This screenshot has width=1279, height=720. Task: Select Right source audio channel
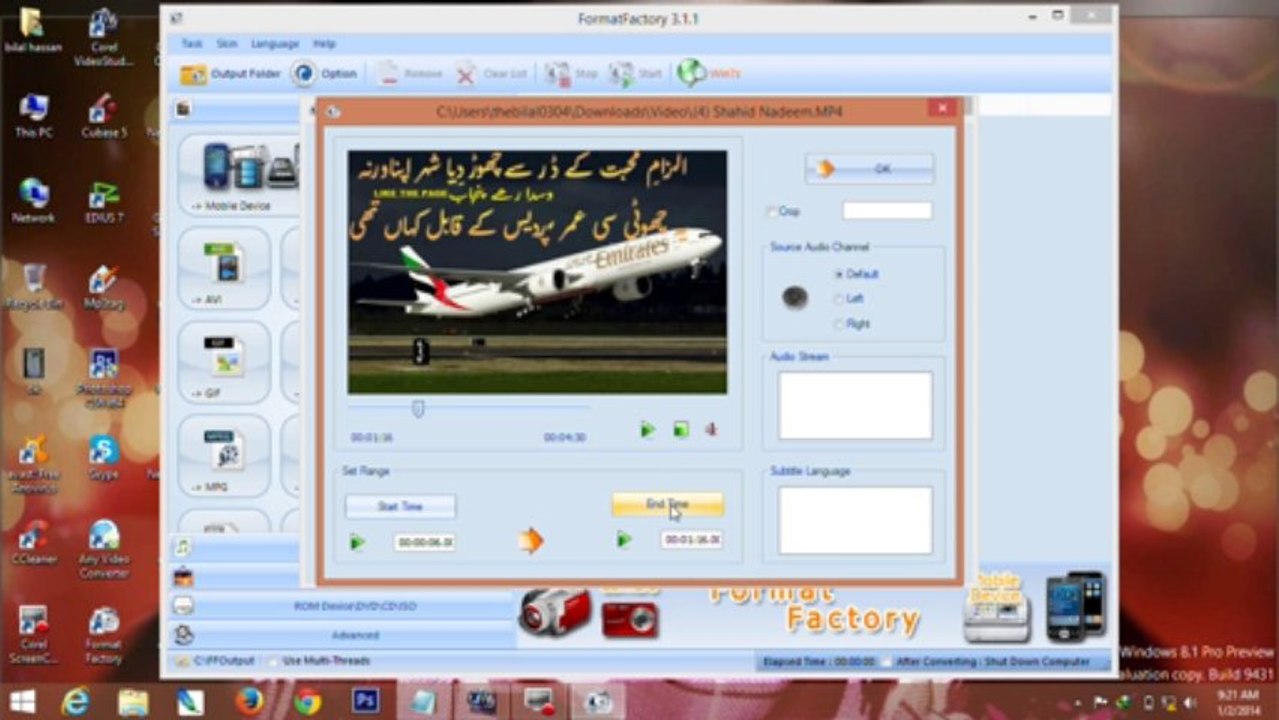point(839,324)
